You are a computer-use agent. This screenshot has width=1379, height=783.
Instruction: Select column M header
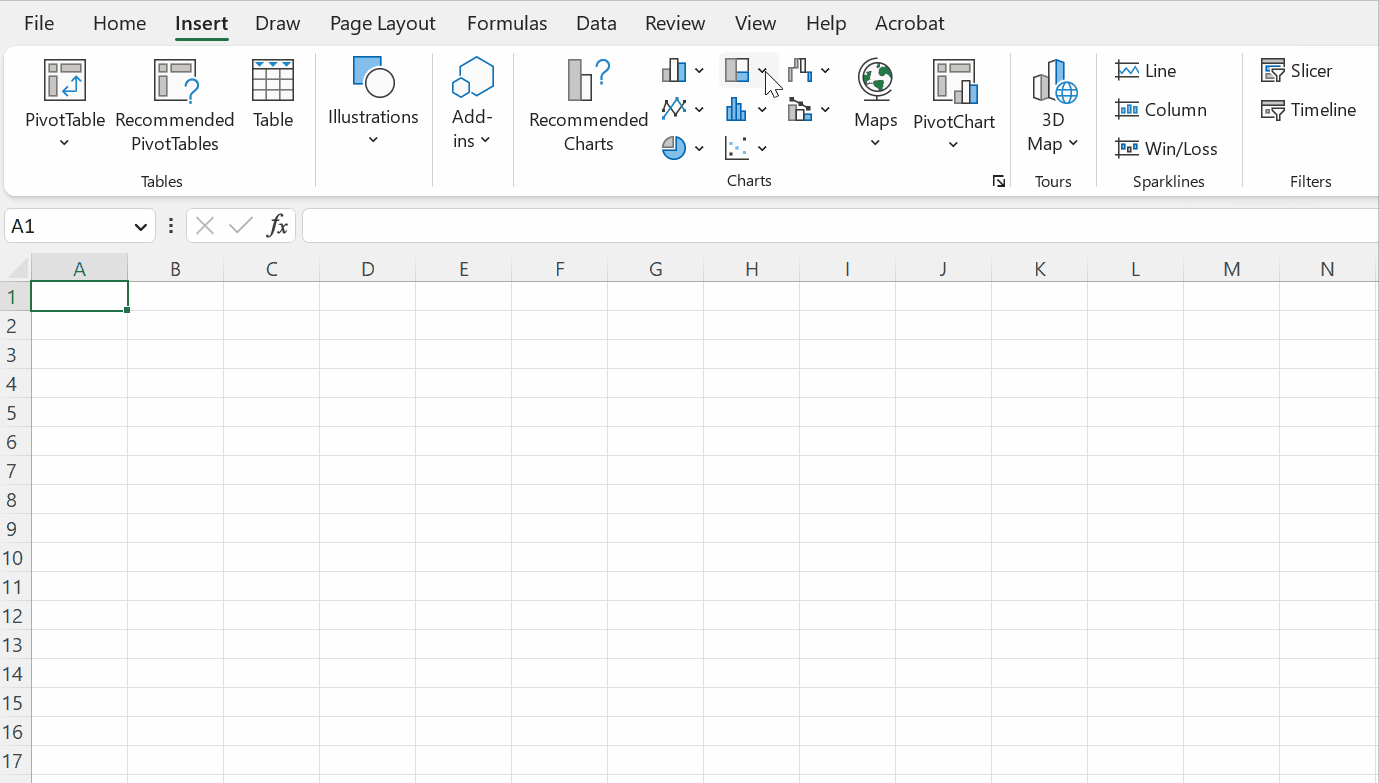[x=1231, y=268]
